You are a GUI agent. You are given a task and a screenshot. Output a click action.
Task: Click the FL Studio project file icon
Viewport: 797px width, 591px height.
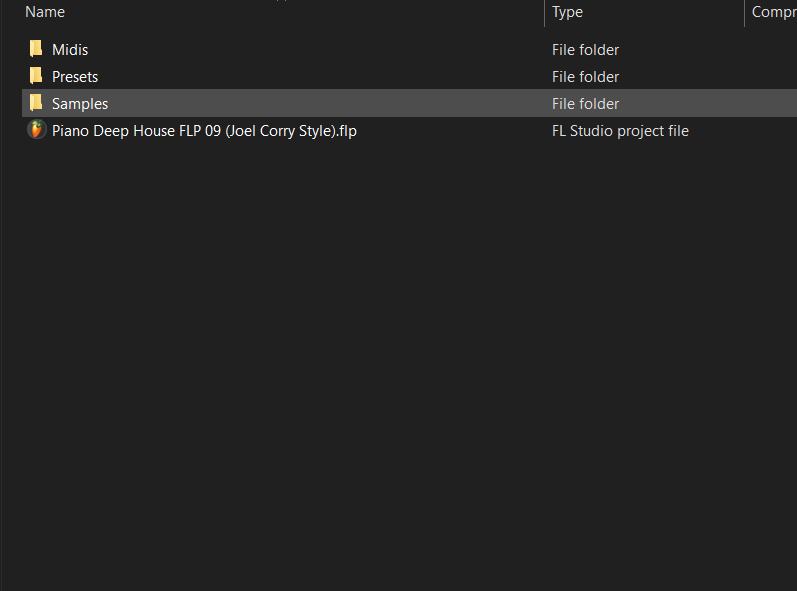[36, 130]
